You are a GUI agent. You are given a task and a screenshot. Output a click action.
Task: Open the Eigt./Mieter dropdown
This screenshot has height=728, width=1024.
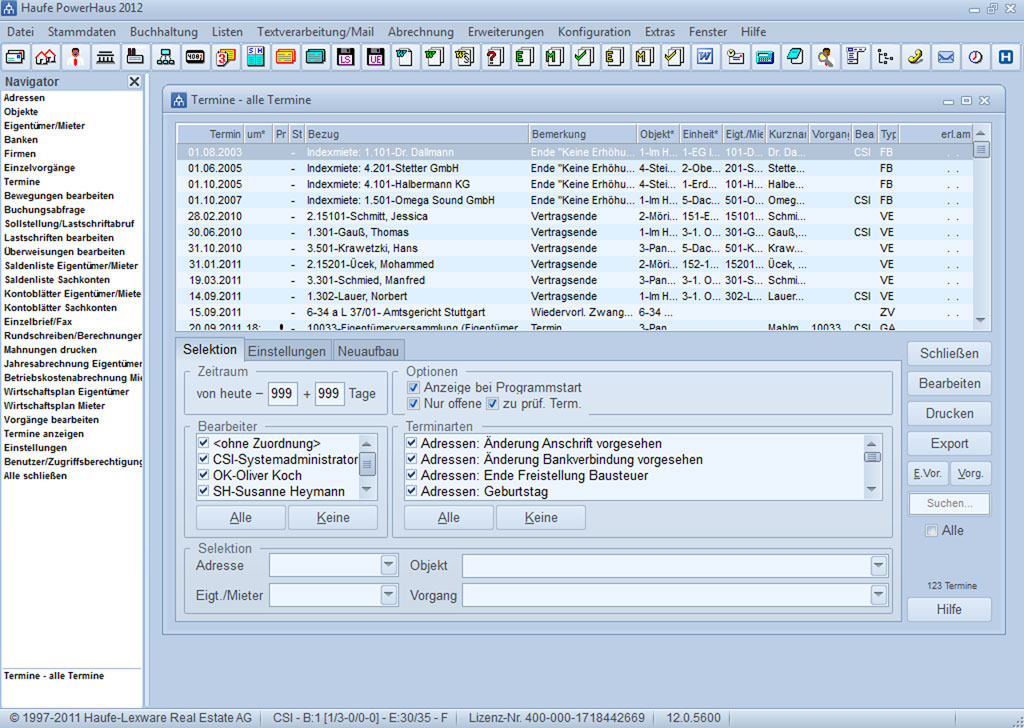pyautogui.click(x=389, y=595)
